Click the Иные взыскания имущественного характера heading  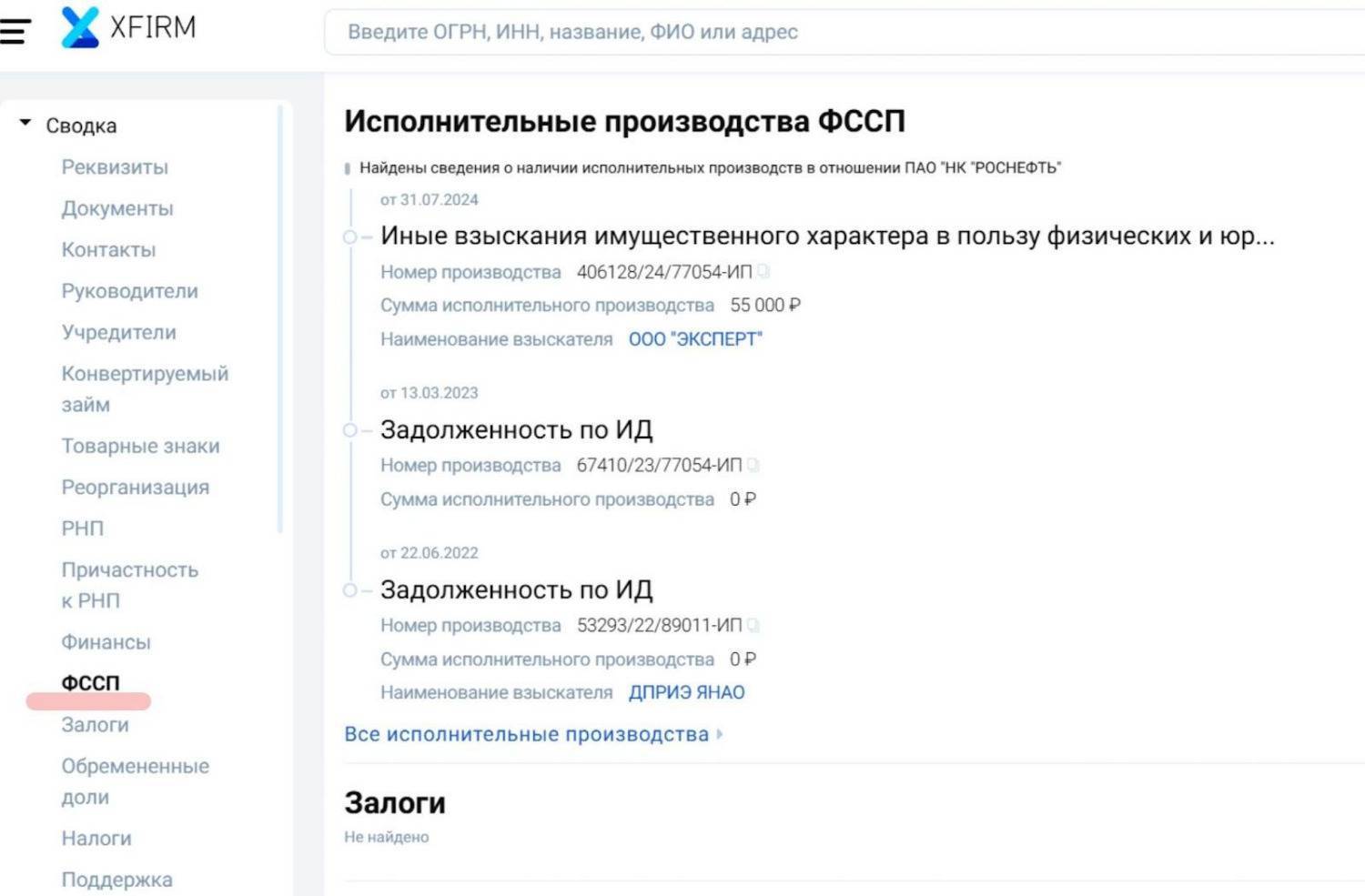(827, 236)
